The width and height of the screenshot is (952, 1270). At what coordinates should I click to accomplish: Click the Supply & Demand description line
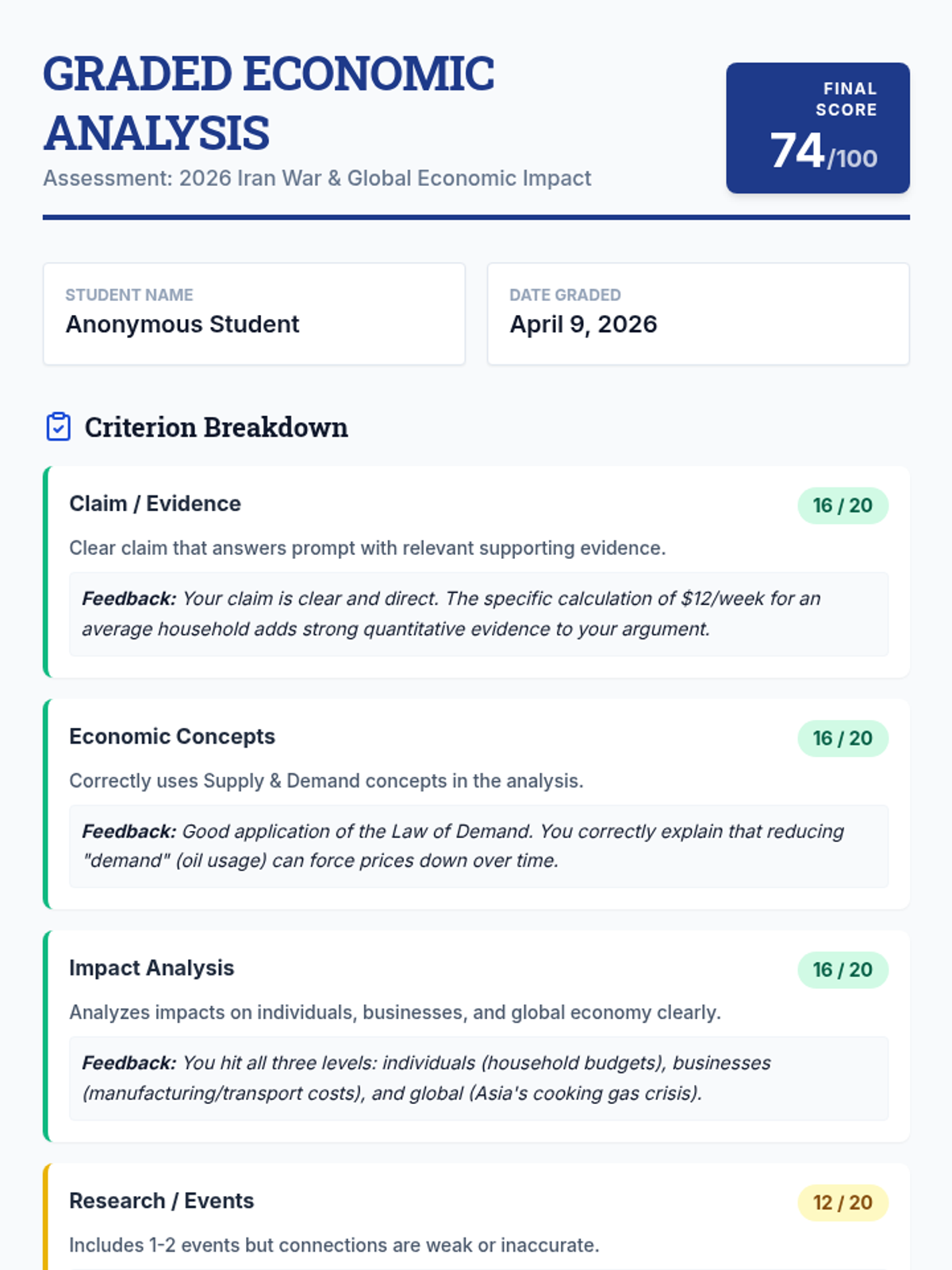(326, 781)
